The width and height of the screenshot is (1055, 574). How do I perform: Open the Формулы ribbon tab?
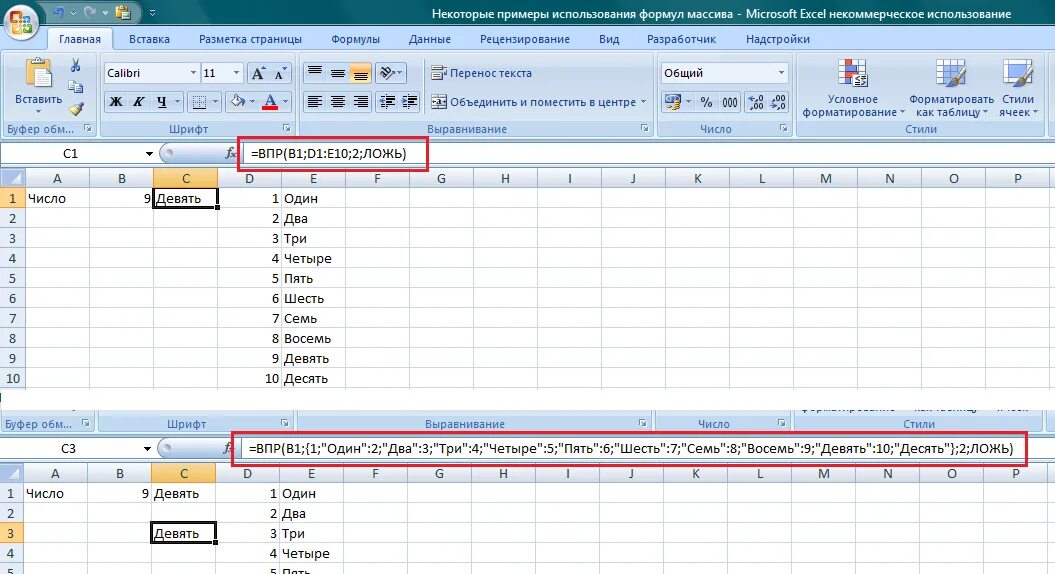(355, 39)
